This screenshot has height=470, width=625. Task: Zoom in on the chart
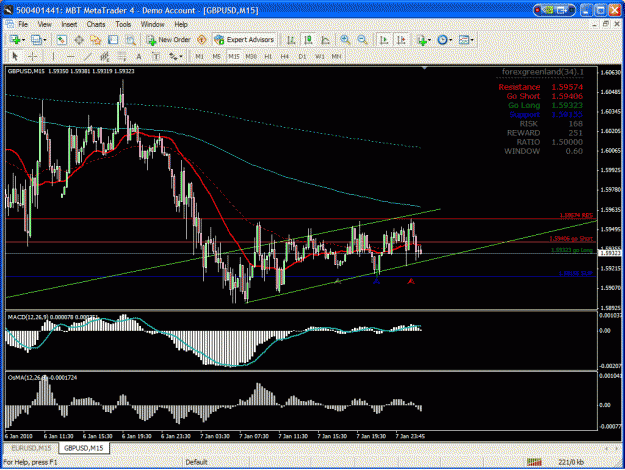(x=345, y=40)
